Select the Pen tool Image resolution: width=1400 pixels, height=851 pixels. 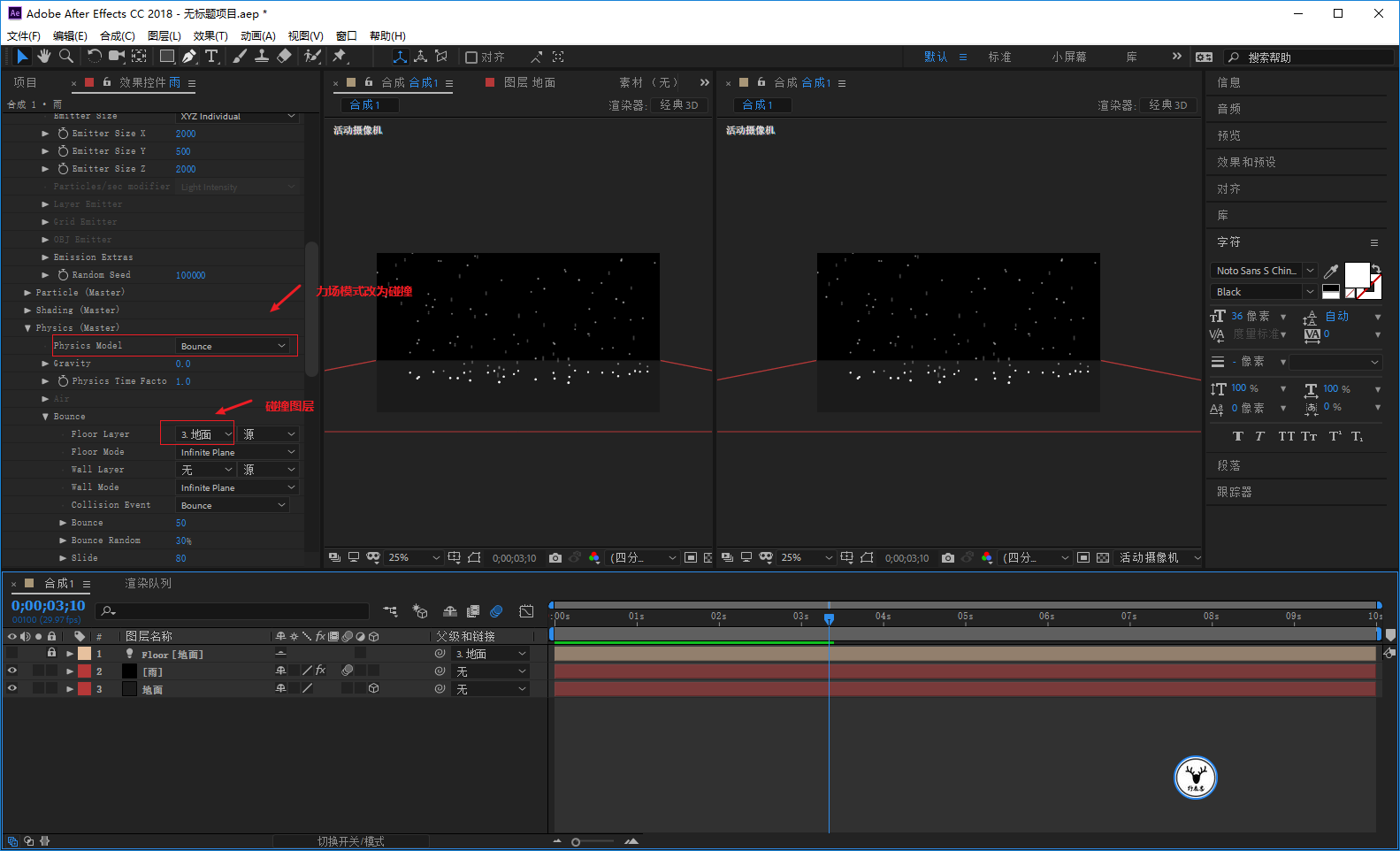coord(189,57)
